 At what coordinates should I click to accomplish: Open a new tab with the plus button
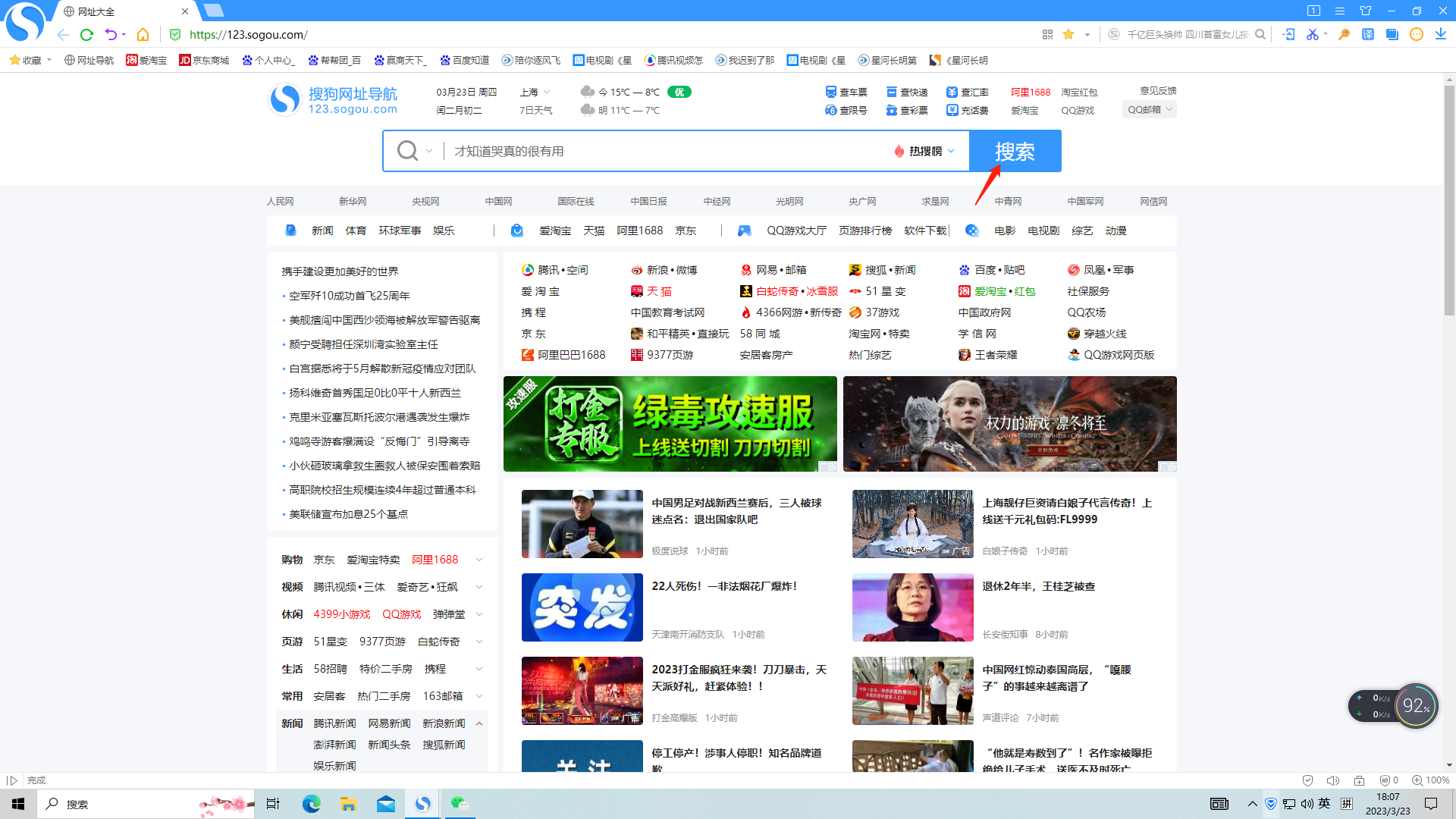click(x=214, y=11)
